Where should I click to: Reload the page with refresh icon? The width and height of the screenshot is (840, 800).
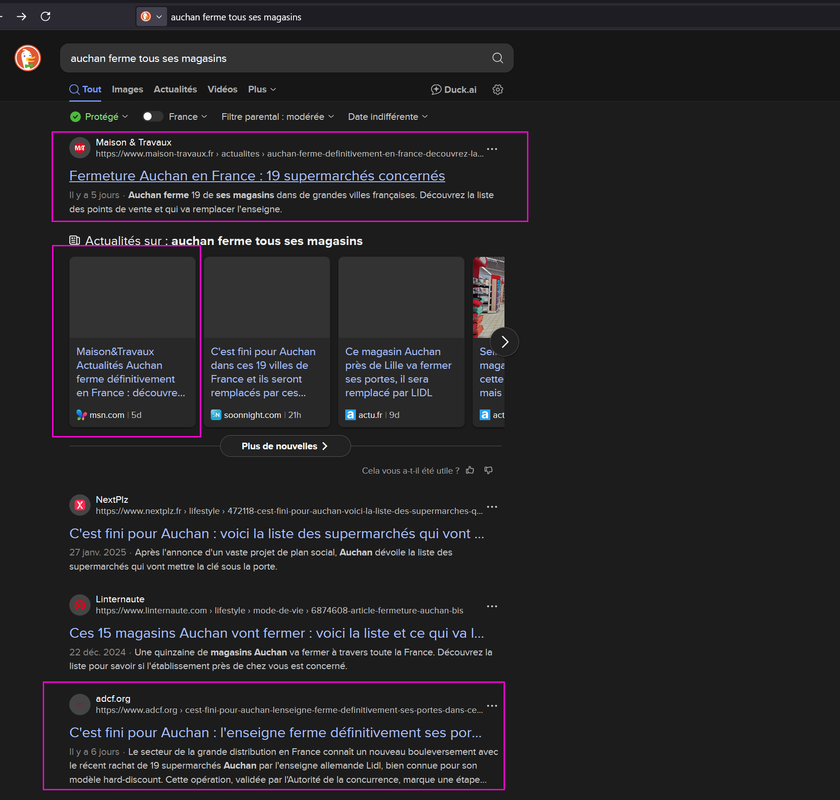[x=46, y=17]
